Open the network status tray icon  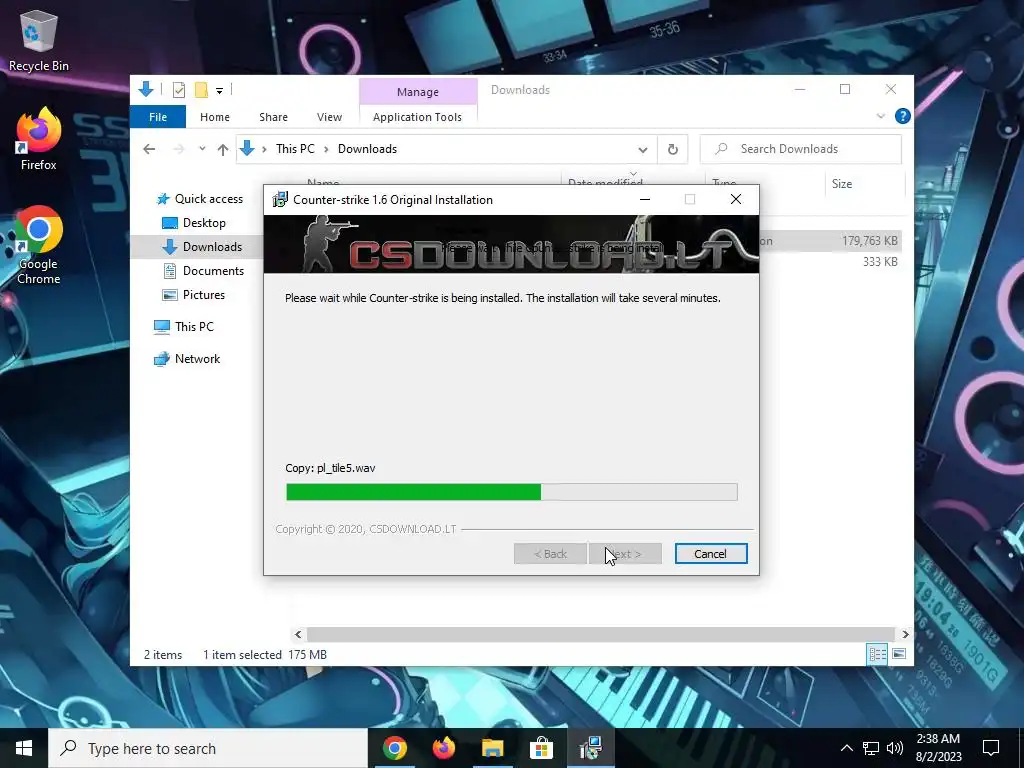point(871,748)
